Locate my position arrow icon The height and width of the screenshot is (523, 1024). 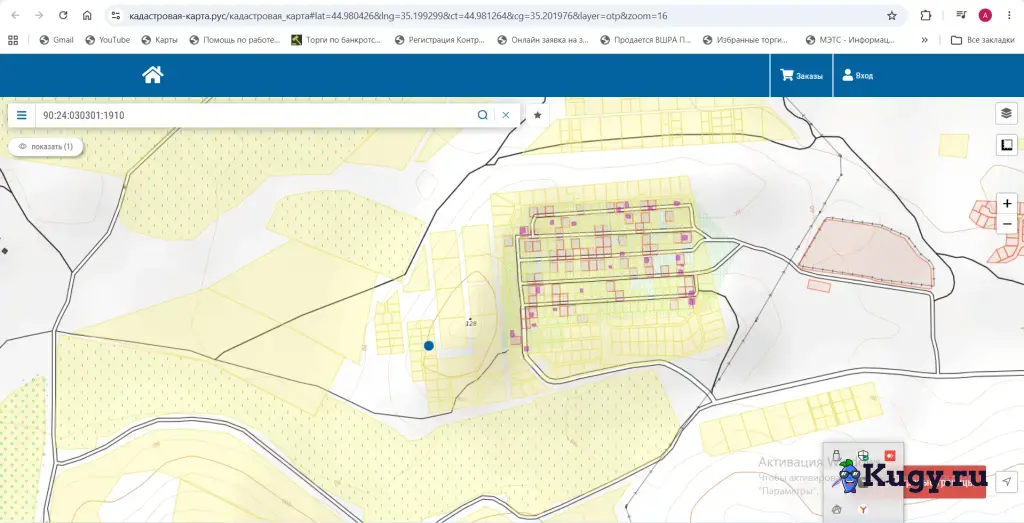pos(1006,482)
